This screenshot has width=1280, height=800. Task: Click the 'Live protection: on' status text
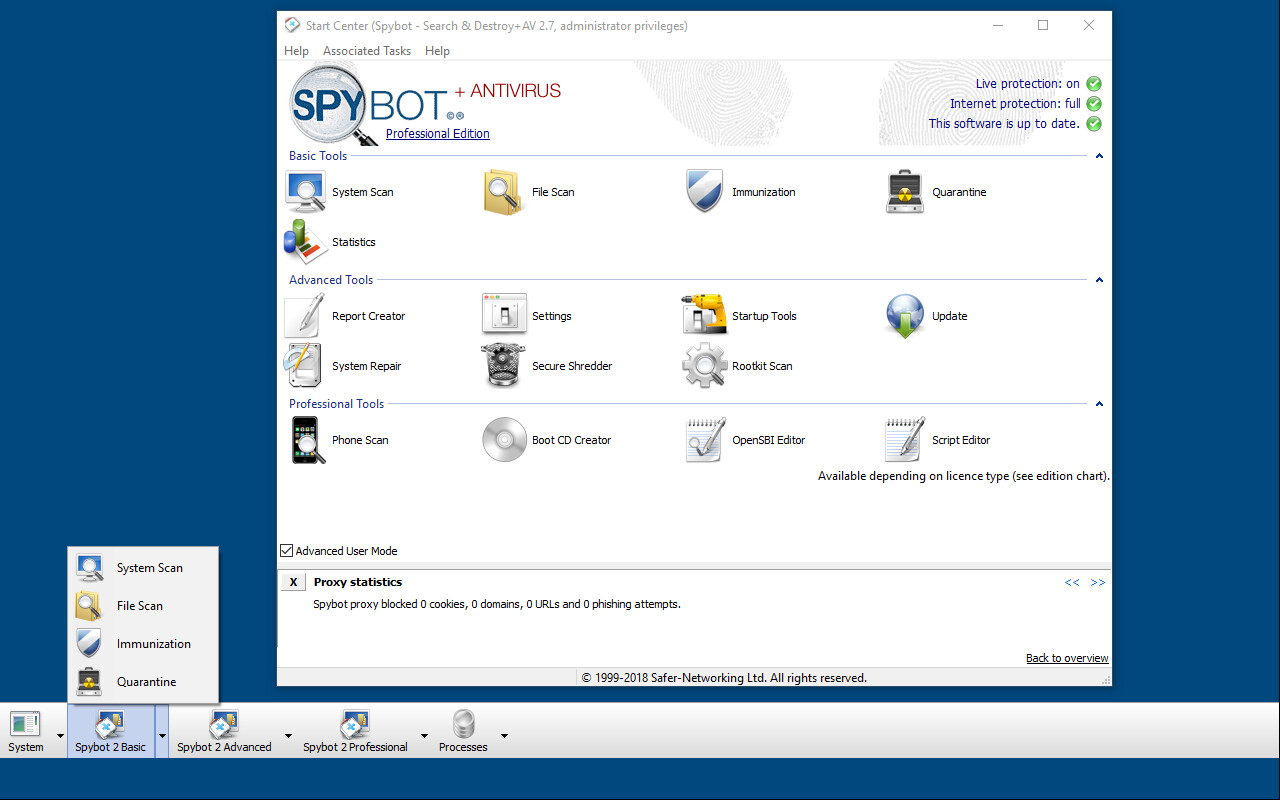tap(1028, 84)
